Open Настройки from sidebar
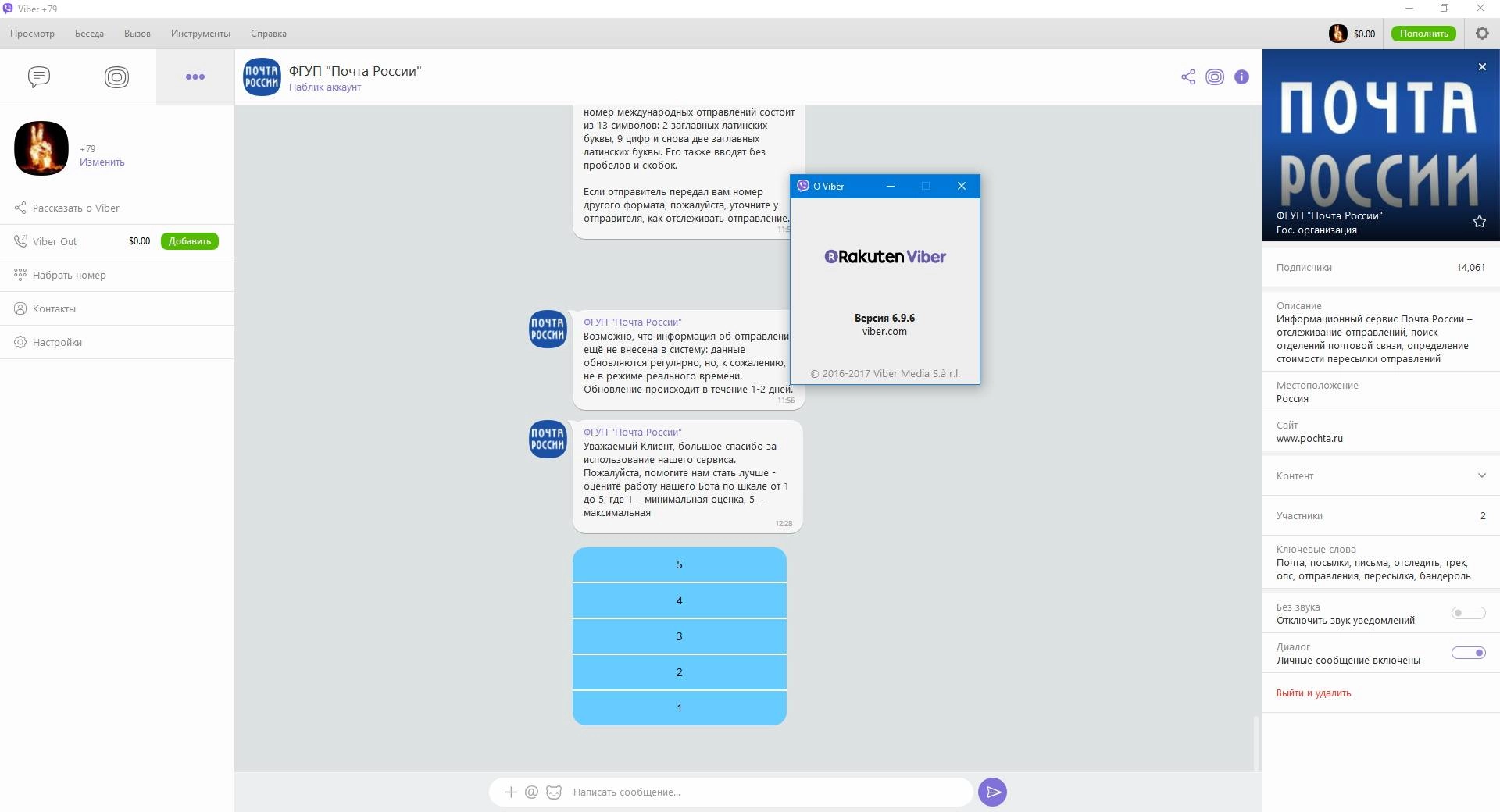The image size is (1500, 812). pyautogui.click(x=117, y=342)
